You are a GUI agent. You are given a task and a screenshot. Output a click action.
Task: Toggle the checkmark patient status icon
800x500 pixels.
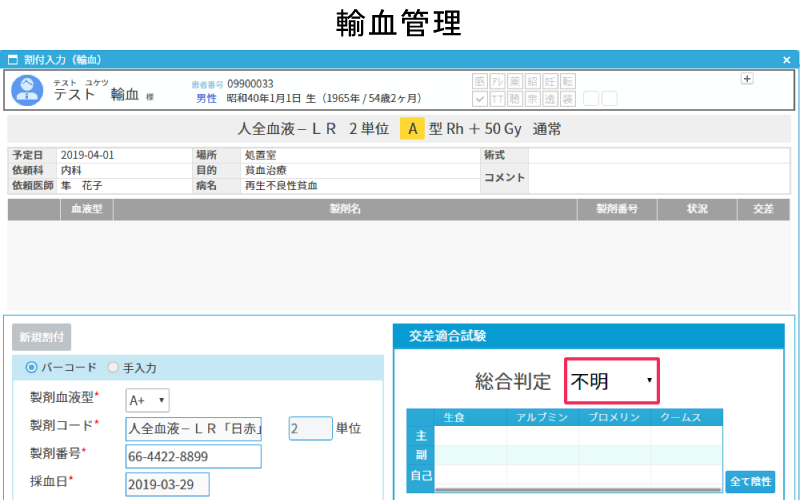click(481, 98)
